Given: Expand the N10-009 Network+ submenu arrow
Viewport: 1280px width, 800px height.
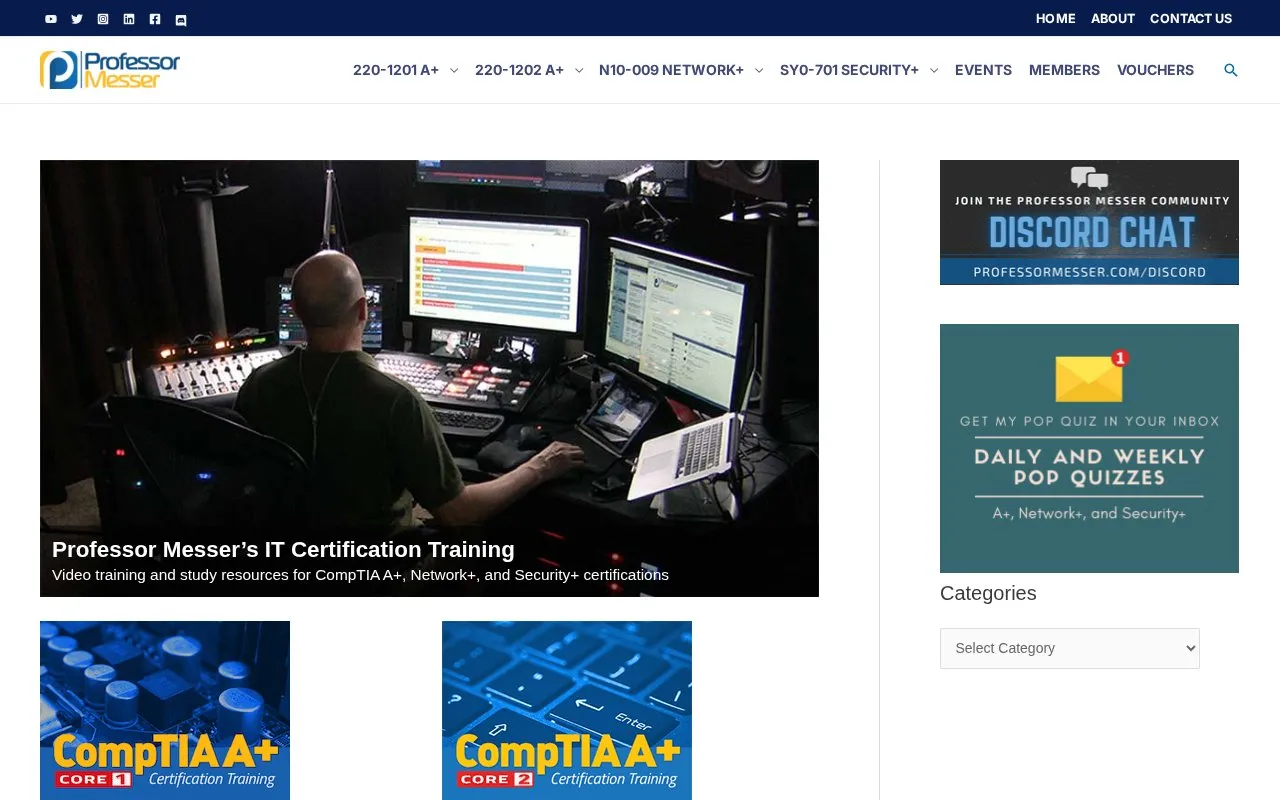Looking at the screenshot, I should (x=759, y=70).
